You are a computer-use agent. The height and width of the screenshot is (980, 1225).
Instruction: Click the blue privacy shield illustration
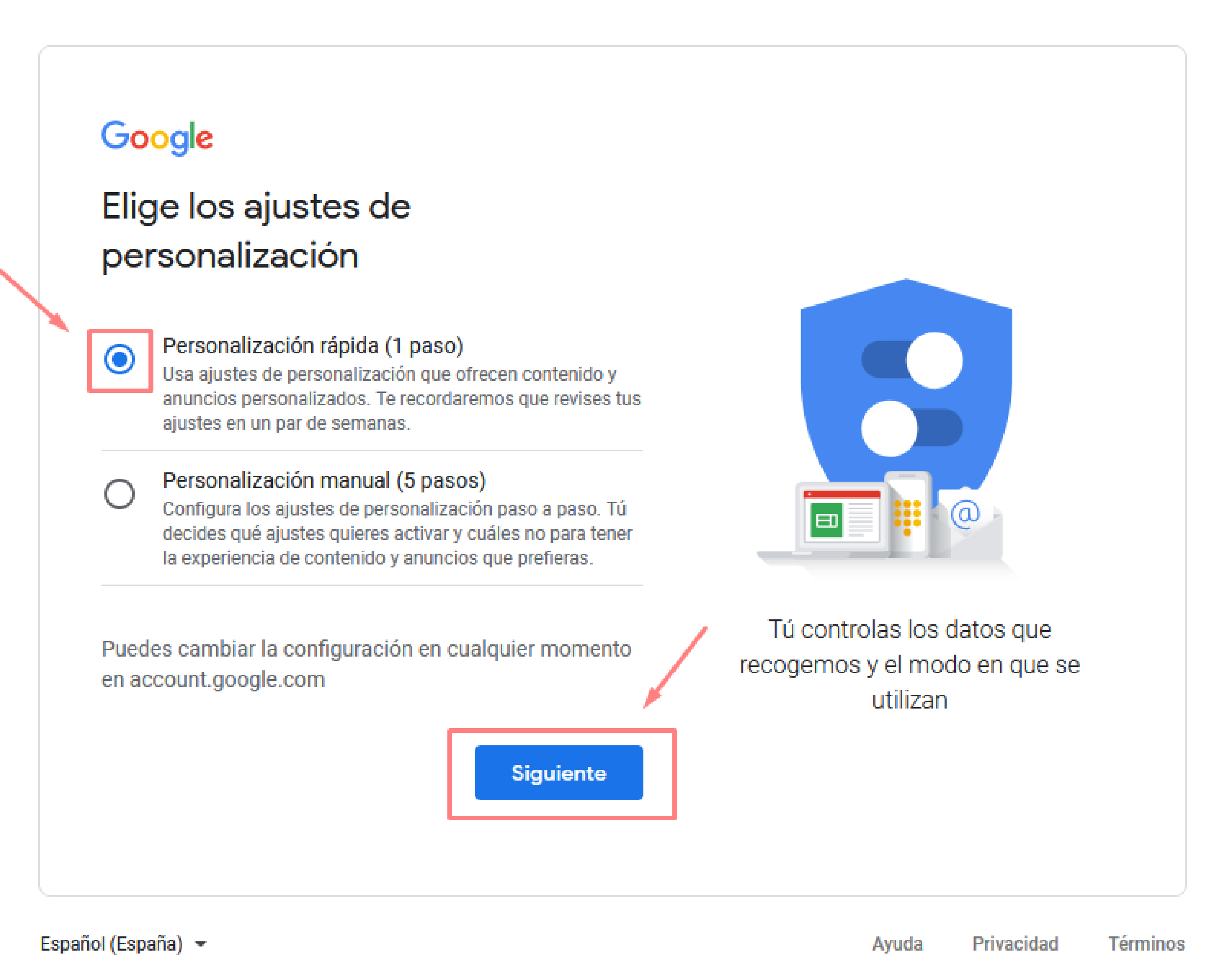tap(906, 386)
